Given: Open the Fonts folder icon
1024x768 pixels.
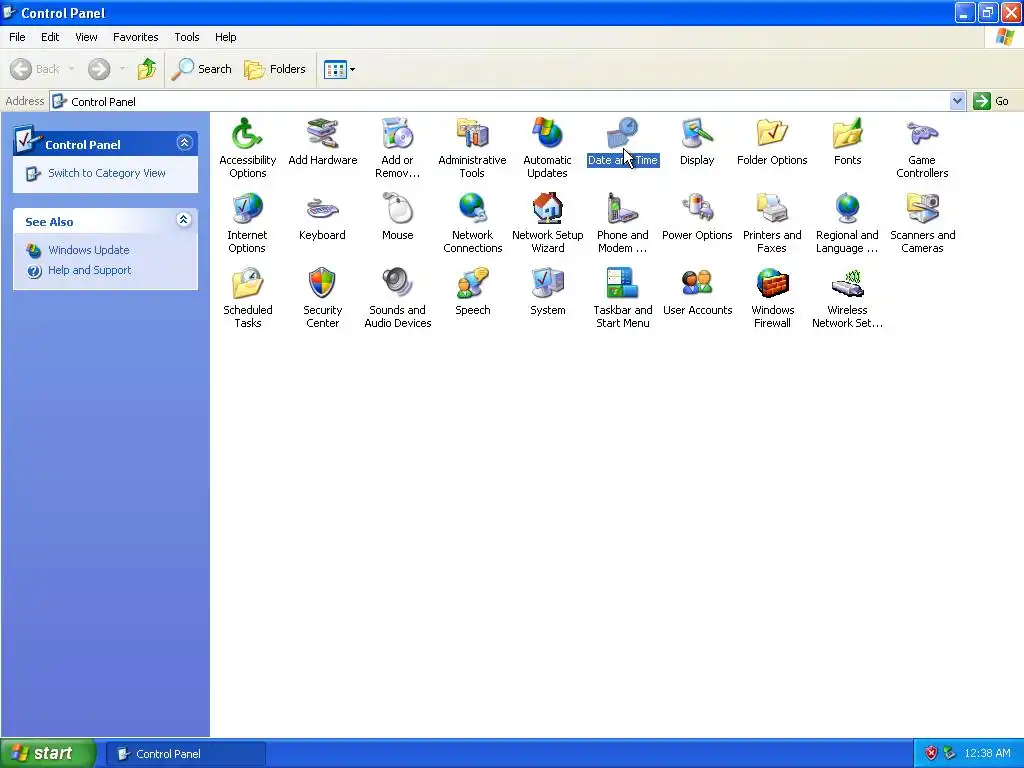Looking at the screenshot, I should (x=847, y=134).
